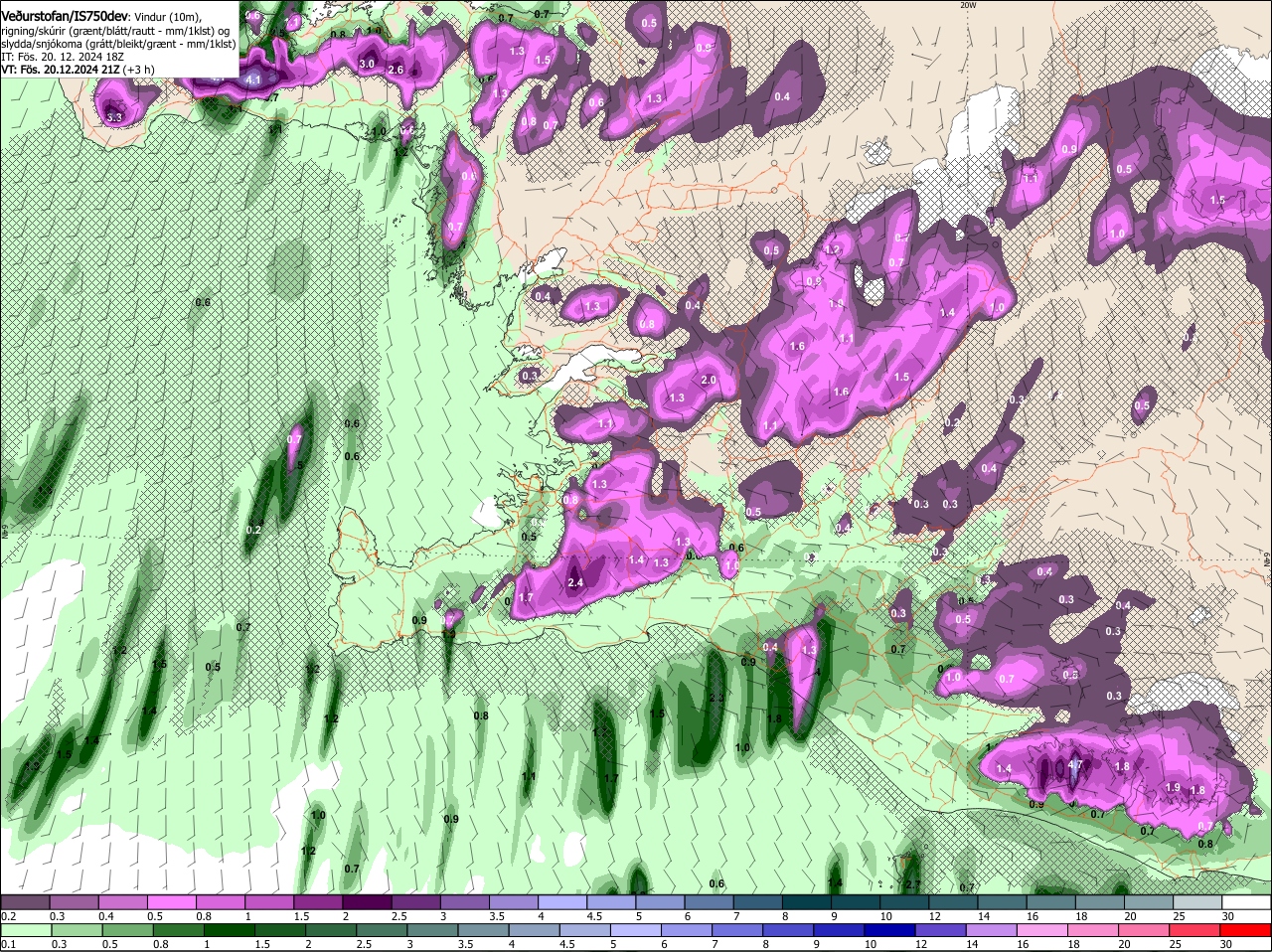Pick the lavender 4 swatch in upper legend
The height and width of the screenshot is (952, 1272).
click(560, 902)
